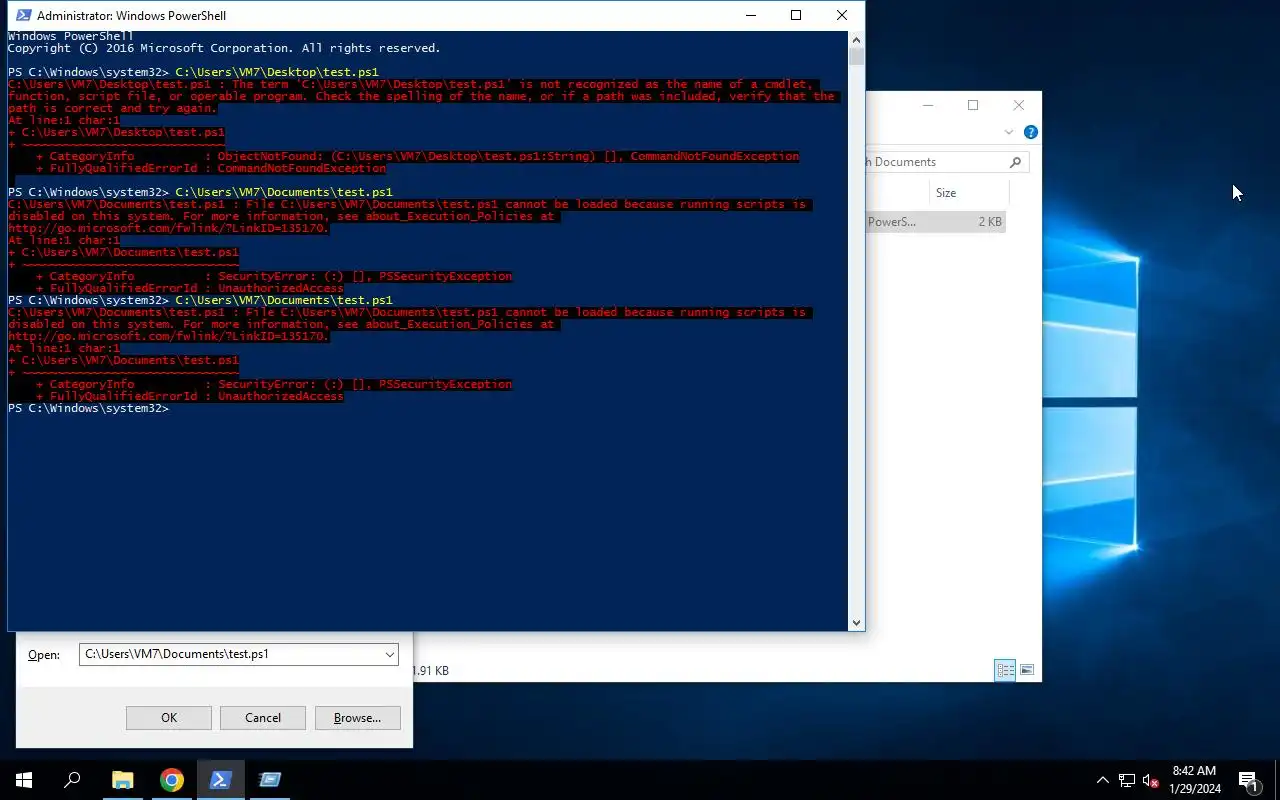Close the File Explorer window

(1018, 105)
